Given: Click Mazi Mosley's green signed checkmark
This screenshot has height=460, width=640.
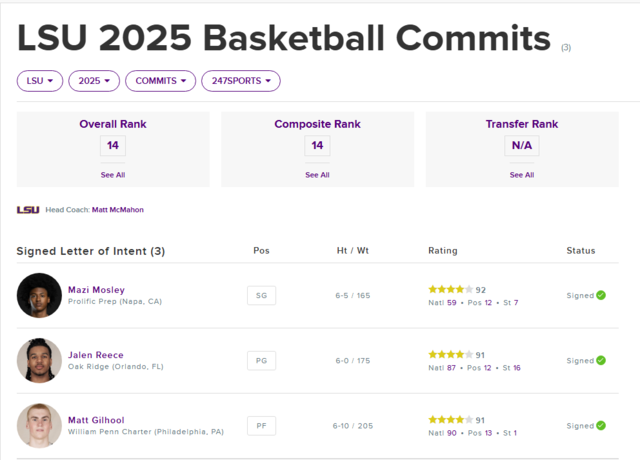Looking at the screenshot, I should 601,295.
